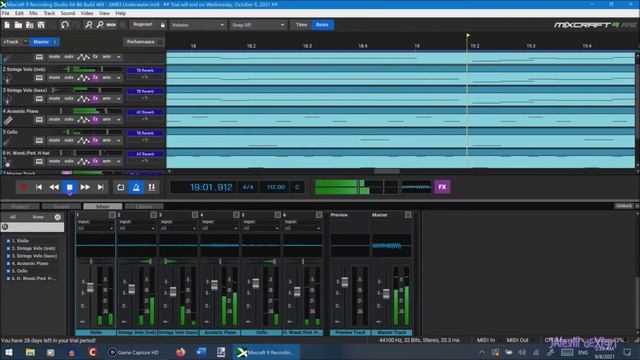
Task: Uncheck 5. Cello in mixer track list
Action: (x=8, y=271)
